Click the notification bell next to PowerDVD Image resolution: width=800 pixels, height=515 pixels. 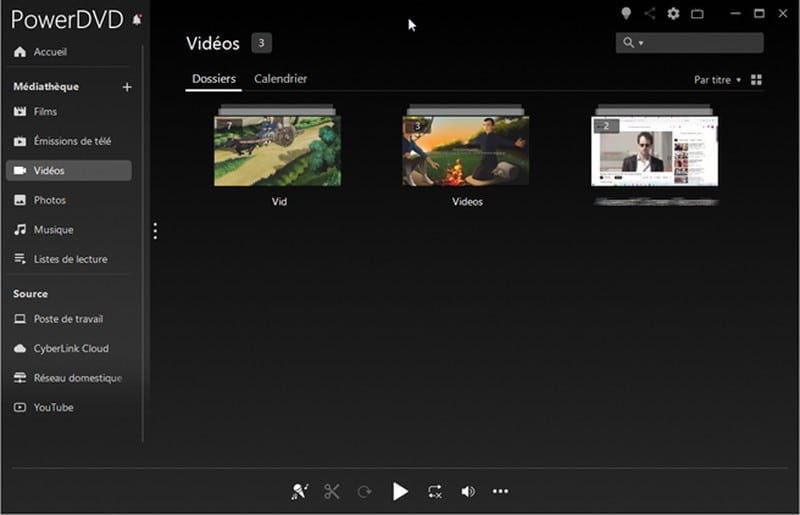click(137, 20)
